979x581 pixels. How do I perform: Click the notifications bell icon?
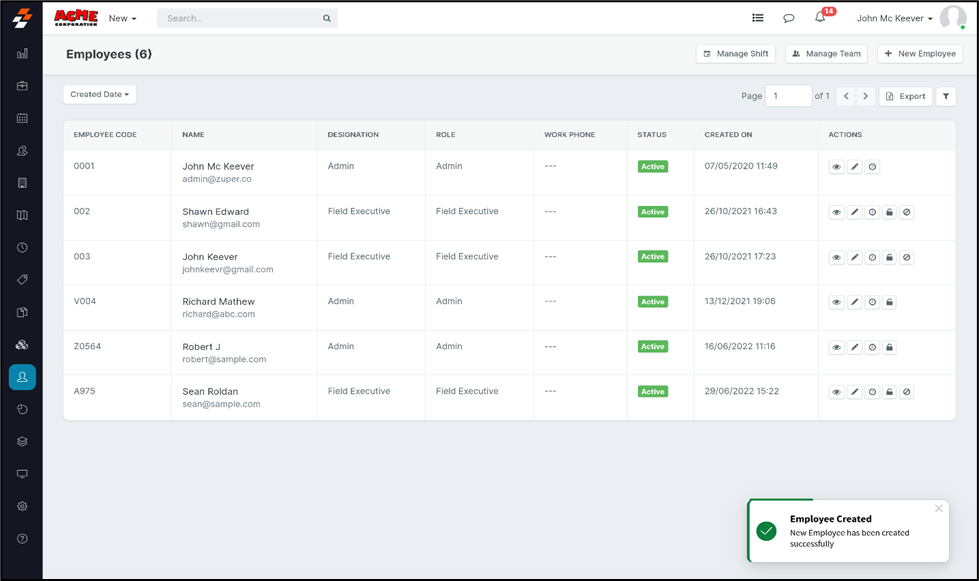(820, 18)
